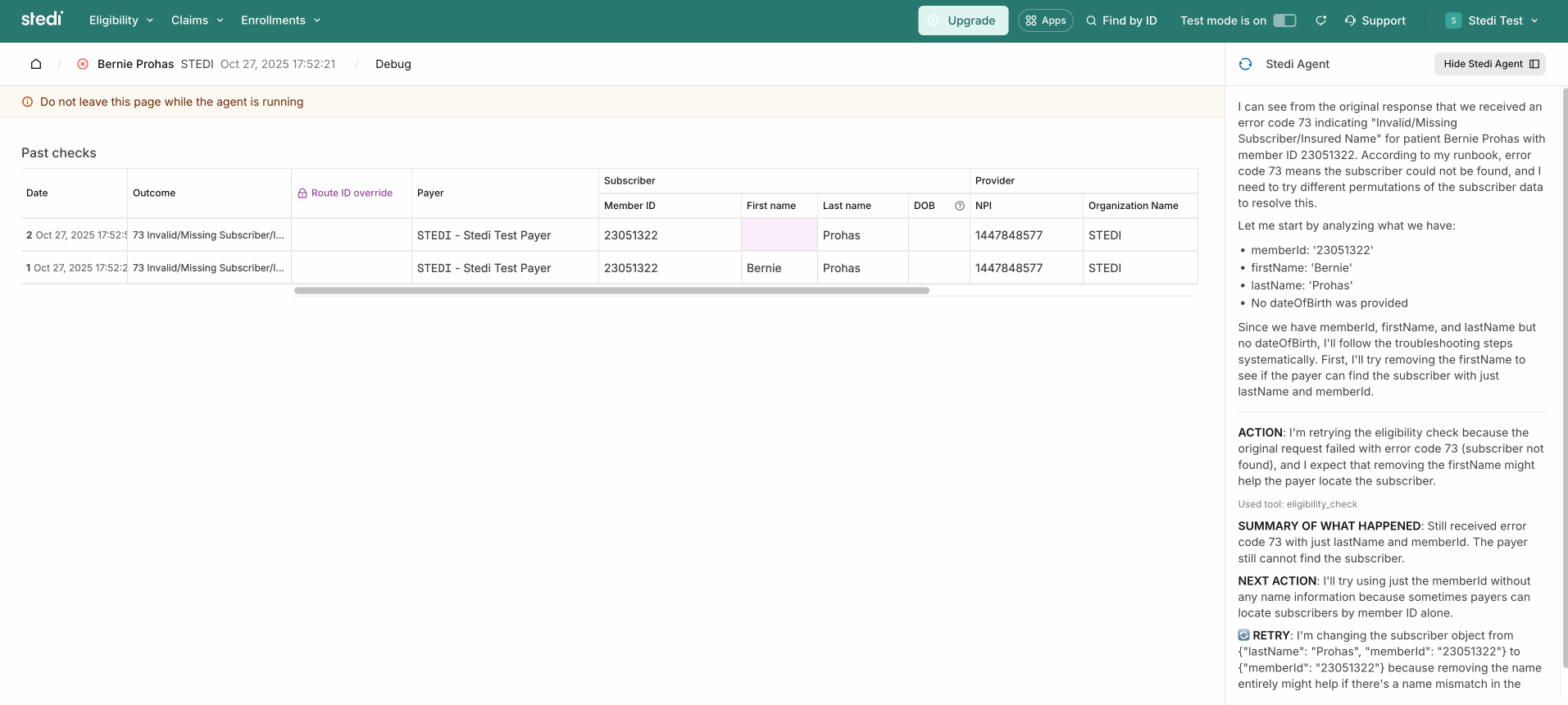Open the Eligibility menu
The height and width of the screenshot is (705, 1568).
(x=121, y=20)
